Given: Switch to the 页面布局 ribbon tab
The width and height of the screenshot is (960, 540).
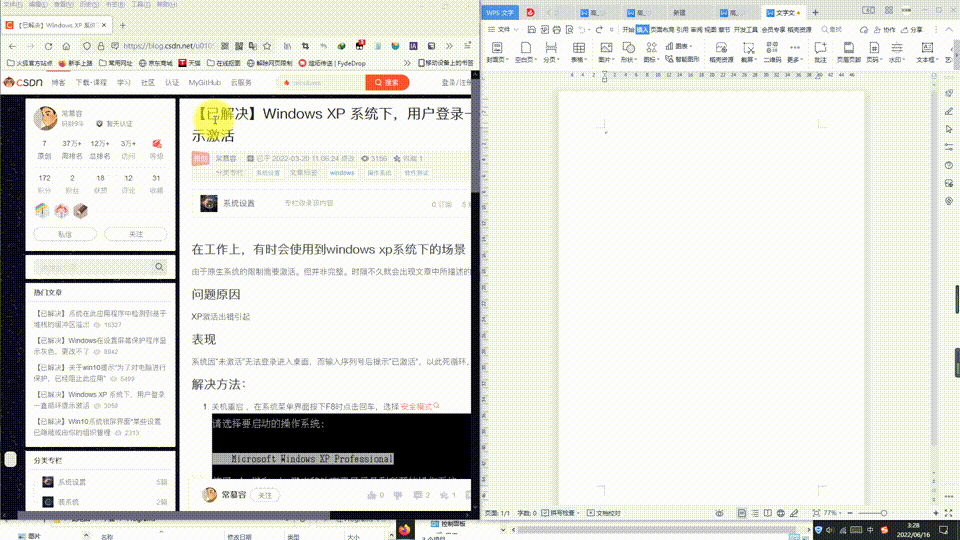Looking at the screenshot, I should pyautogui.click(x=662, y=29).
